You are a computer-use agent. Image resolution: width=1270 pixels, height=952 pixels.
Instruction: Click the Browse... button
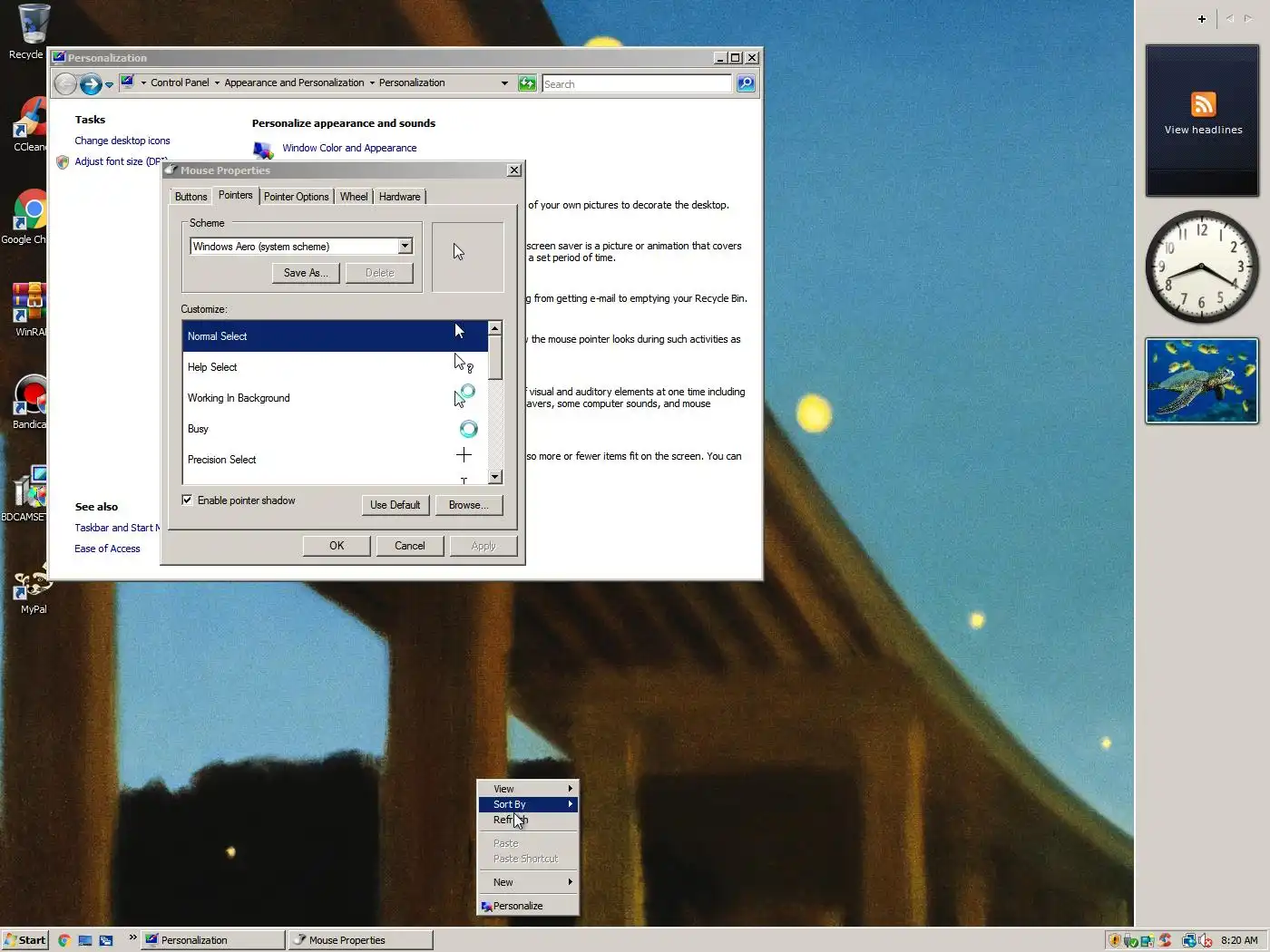click(x=468, y=505)
